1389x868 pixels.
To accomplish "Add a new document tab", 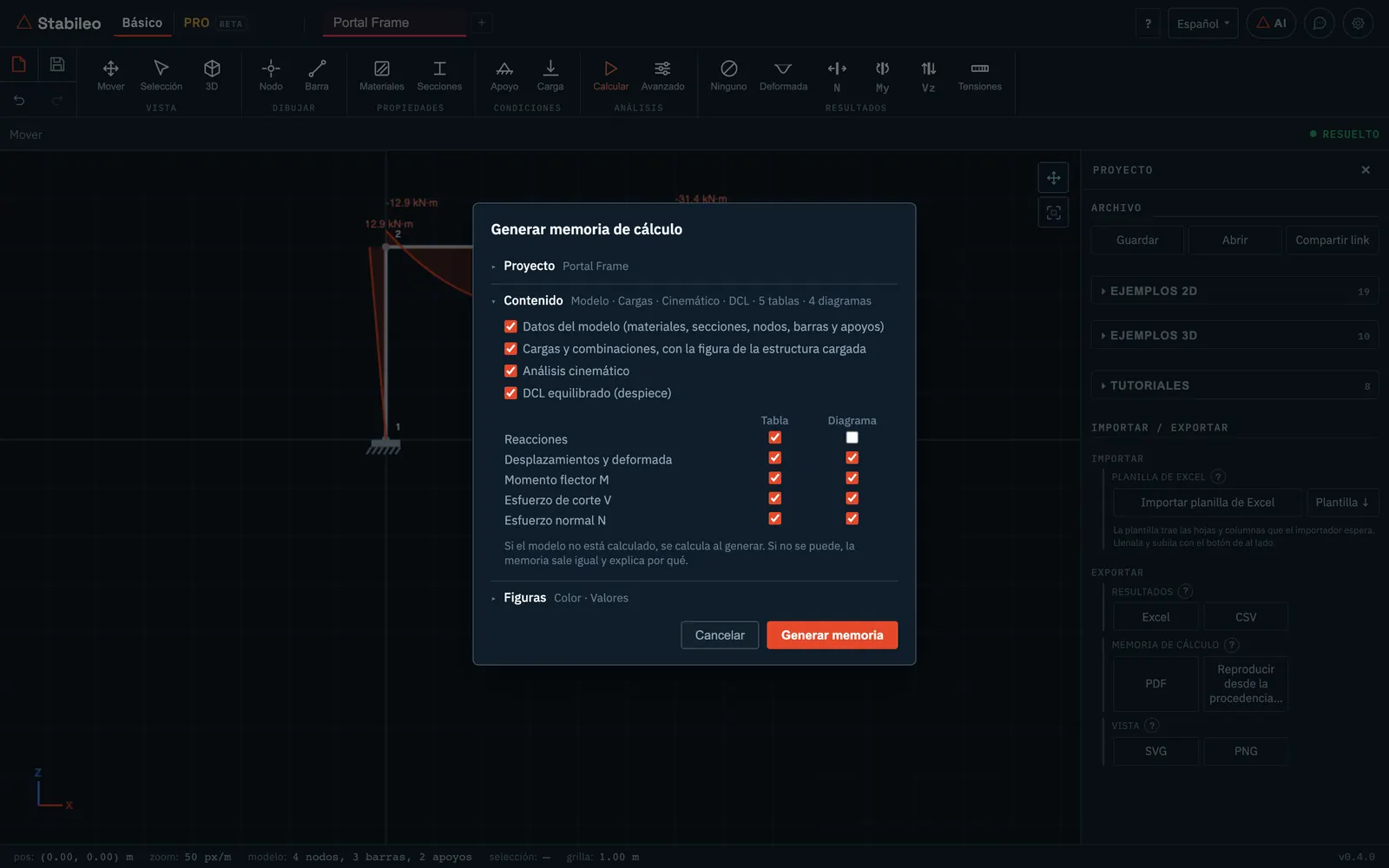I will [482, 23].
